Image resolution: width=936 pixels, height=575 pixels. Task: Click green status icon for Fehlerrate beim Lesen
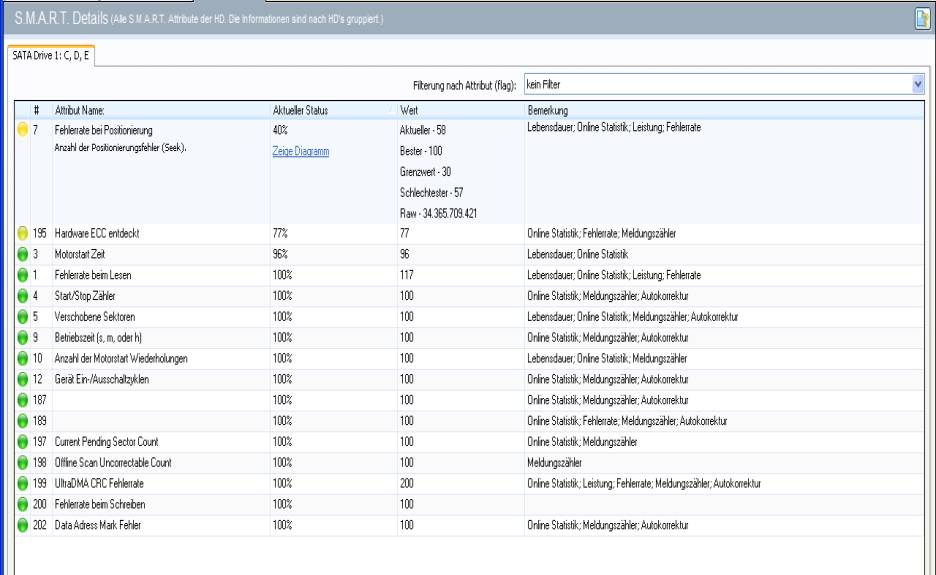22,275
